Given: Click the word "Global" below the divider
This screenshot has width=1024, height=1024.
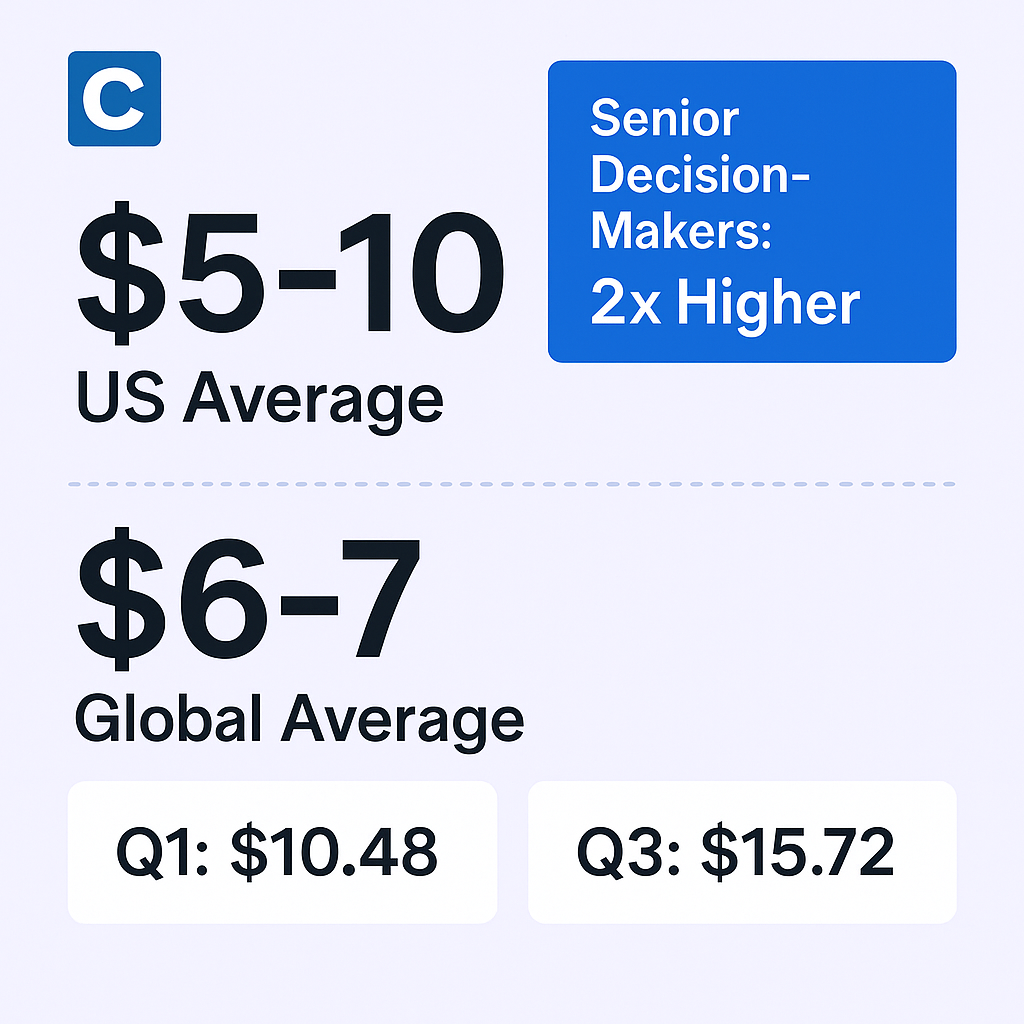Looking at the screenshot, I should [x=171, y=720].
